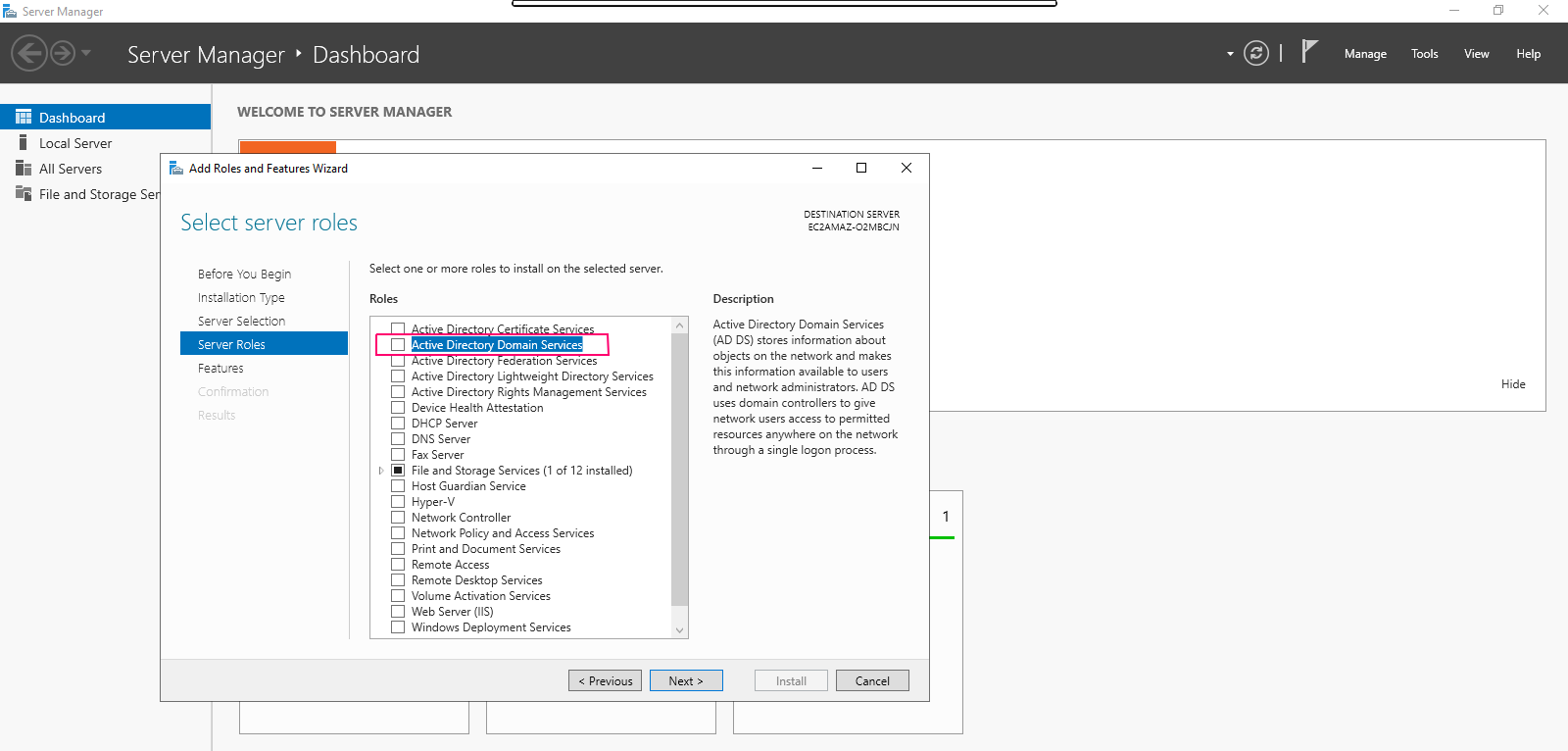The image size is (1568, 751).
Task: Click the All Servers sidebar icon
Action: tap(24, 169)
